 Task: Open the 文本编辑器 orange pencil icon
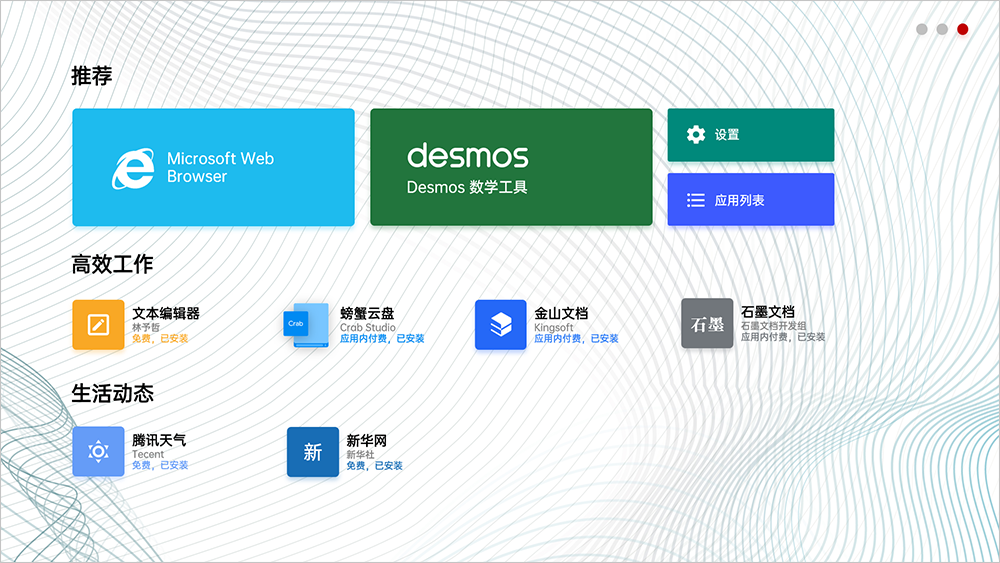(98, 325)
